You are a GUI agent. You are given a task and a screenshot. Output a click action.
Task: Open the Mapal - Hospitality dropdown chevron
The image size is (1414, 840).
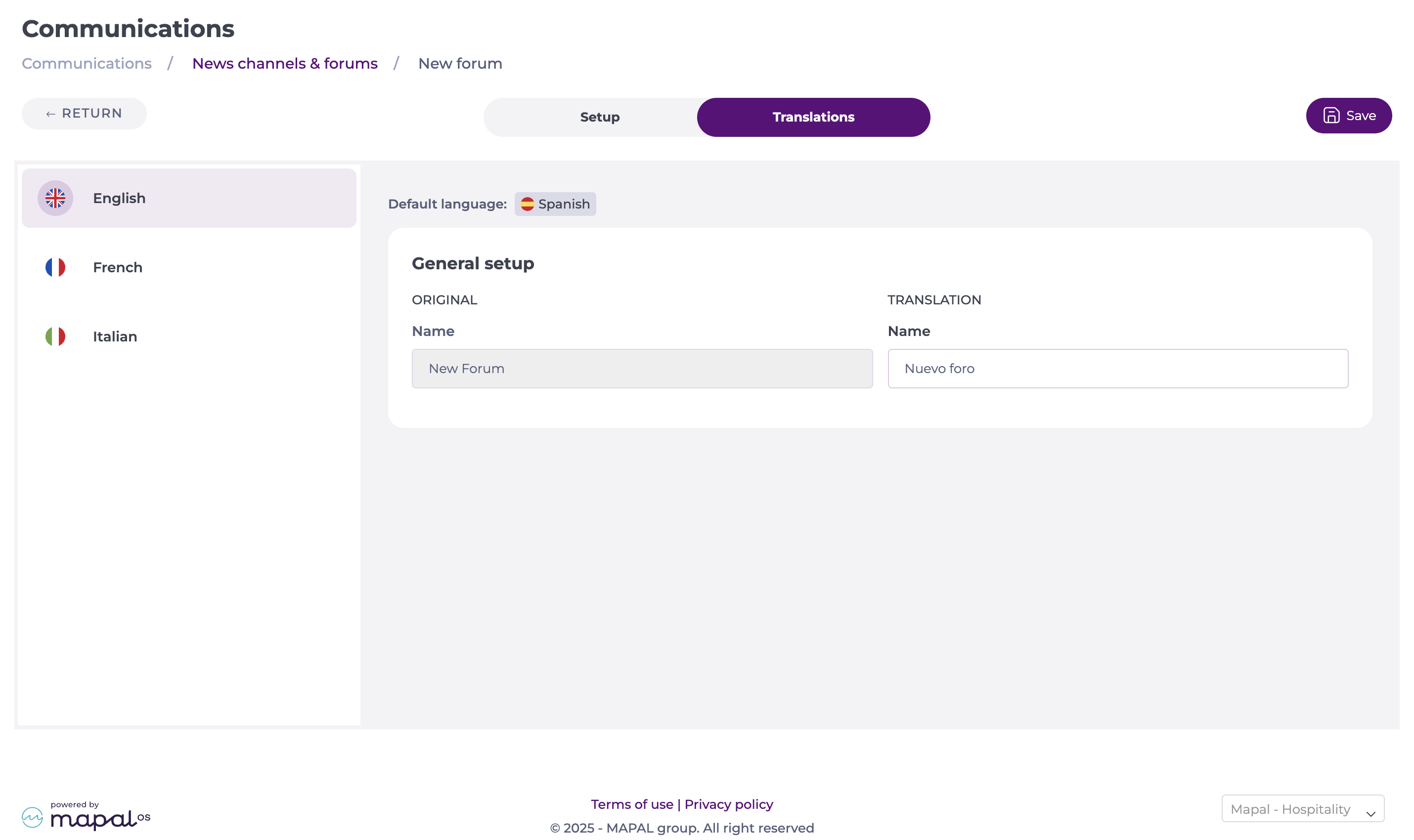[x=1370, y=813]
